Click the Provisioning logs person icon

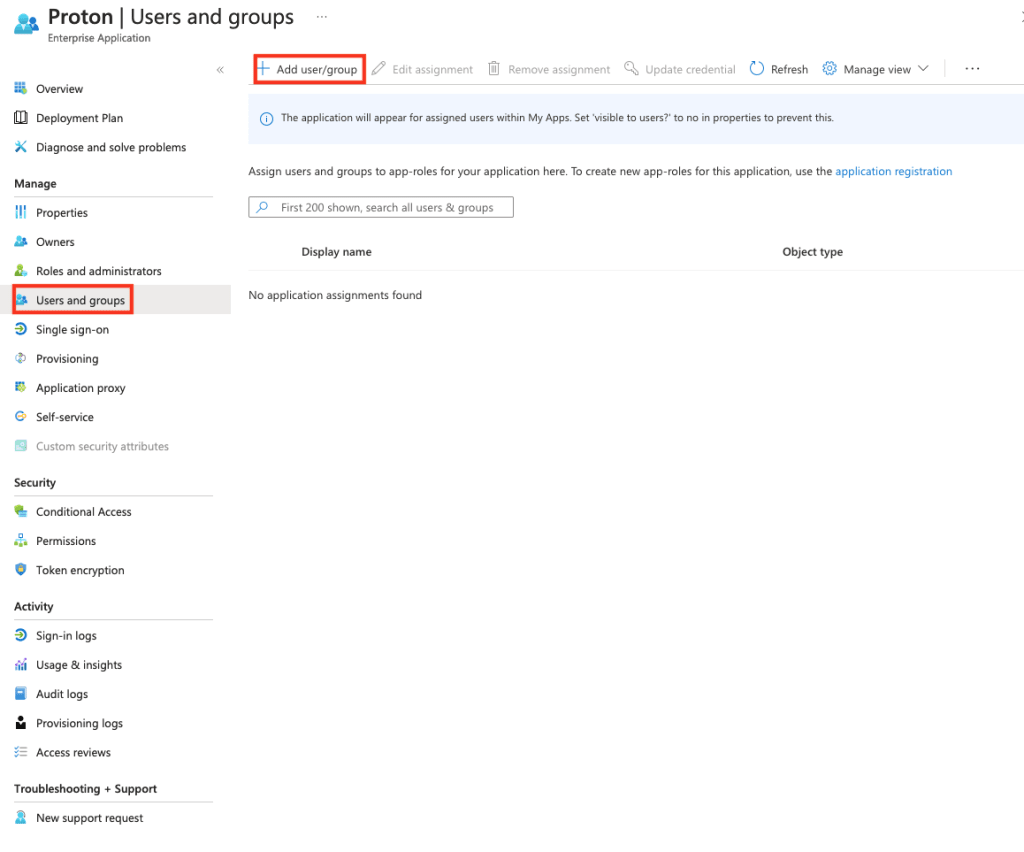click(x=21, y=723)
